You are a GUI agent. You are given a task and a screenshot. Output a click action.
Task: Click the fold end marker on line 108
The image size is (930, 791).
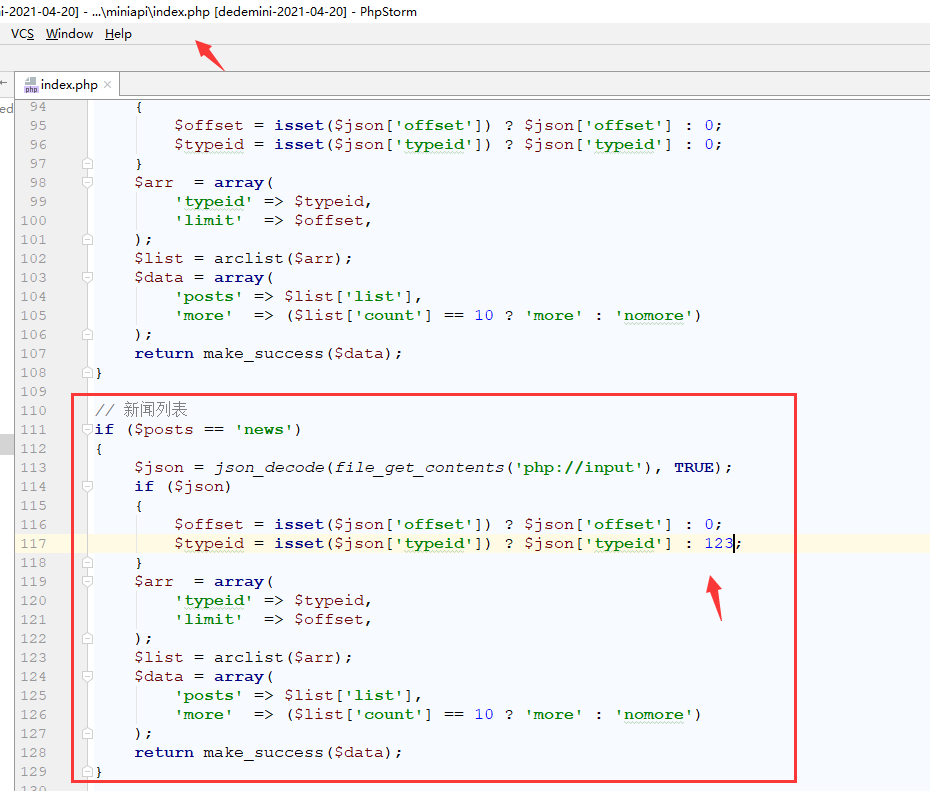pyautogui.click(x=87, y=372)
